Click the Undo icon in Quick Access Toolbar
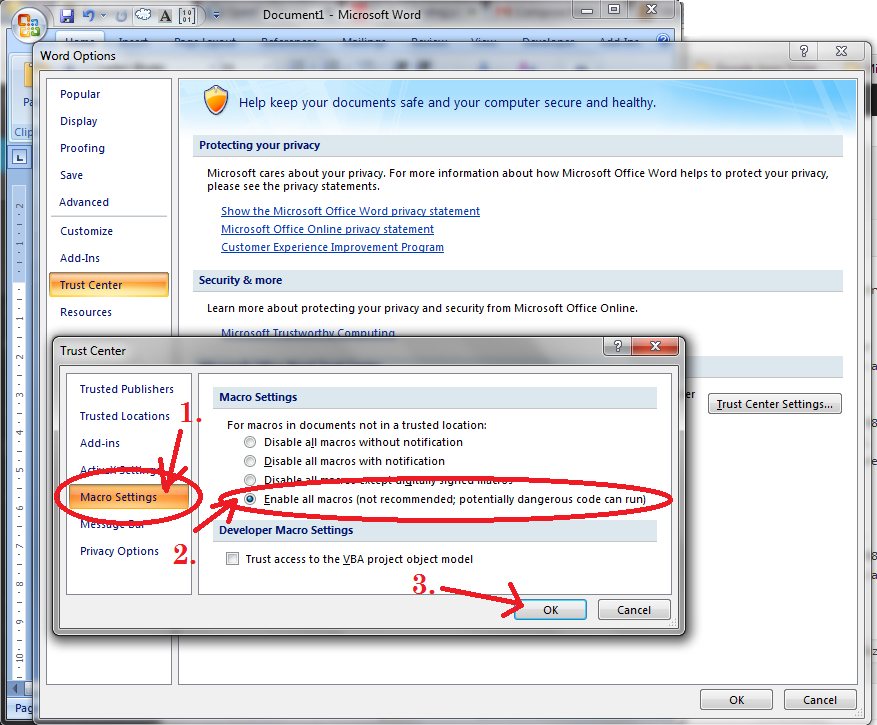This screenshot has height=725, width=877. tap(88, 16)
